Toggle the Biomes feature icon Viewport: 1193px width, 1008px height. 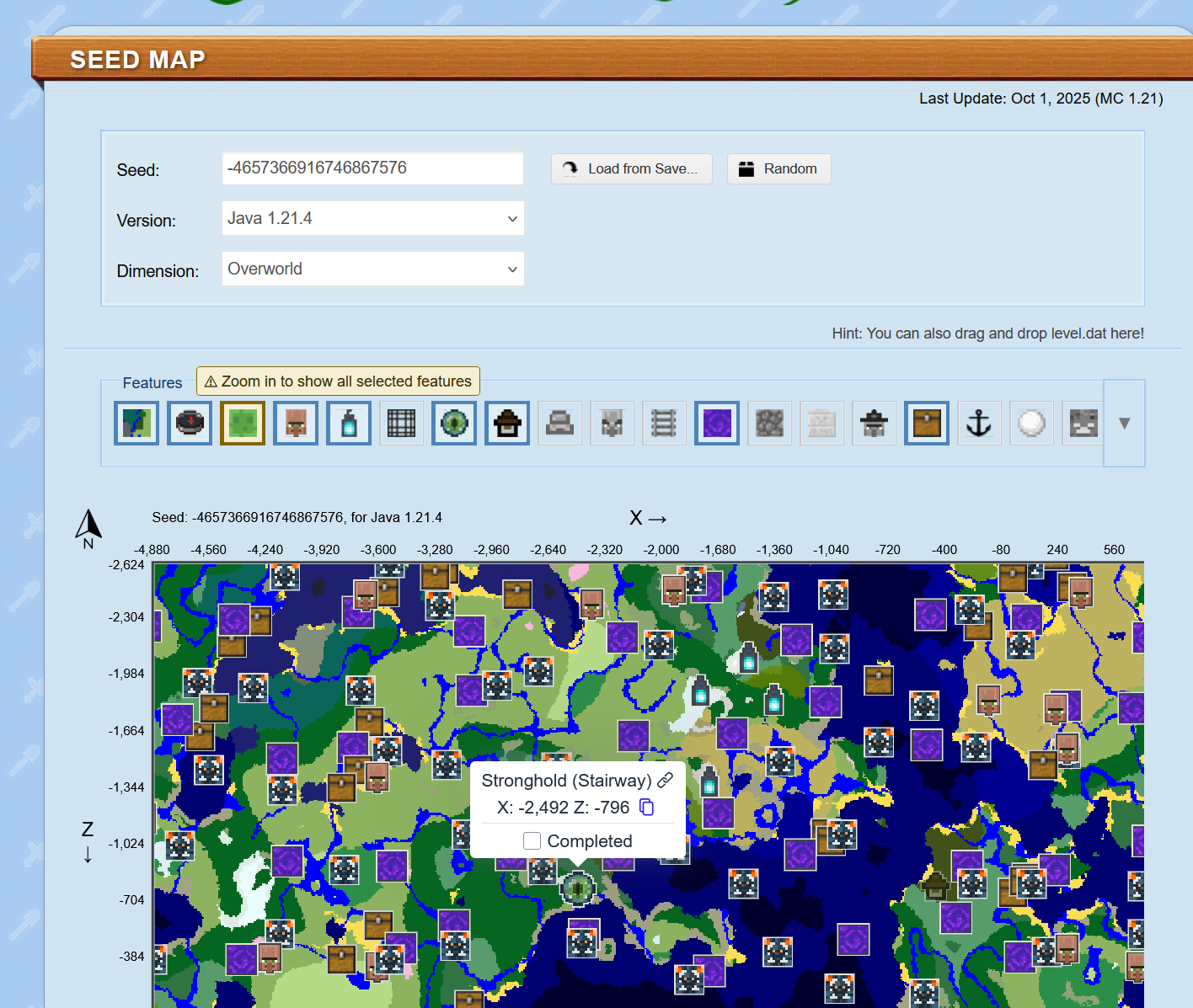(x=136, y=423)
